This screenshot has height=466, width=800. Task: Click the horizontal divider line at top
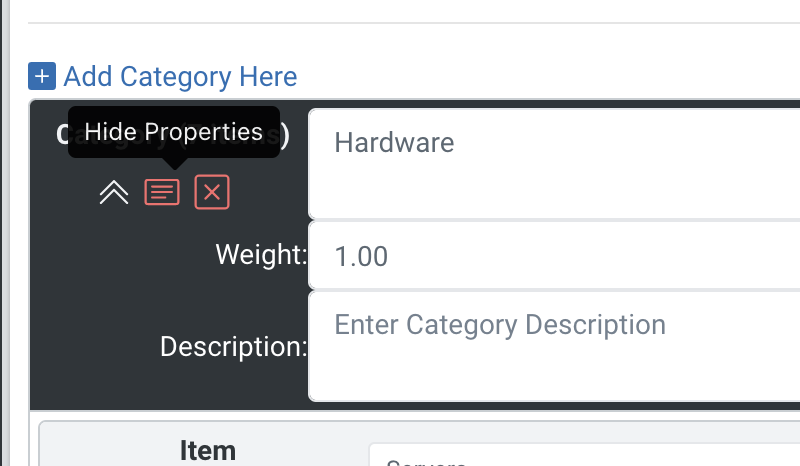click(x=414, y=22)
